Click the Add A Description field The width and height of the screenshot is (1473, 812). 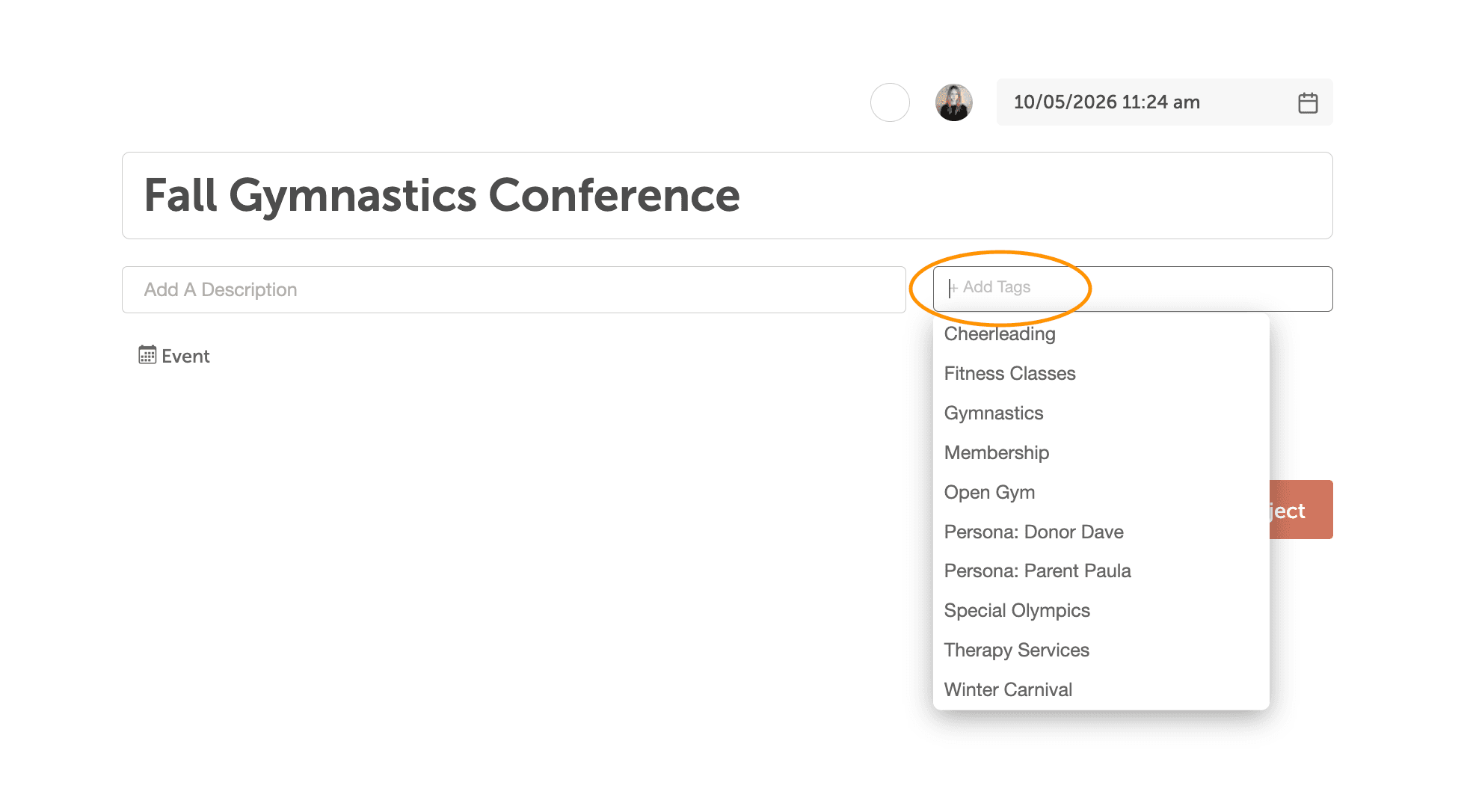pyautogui.click(x=514, y=290)
